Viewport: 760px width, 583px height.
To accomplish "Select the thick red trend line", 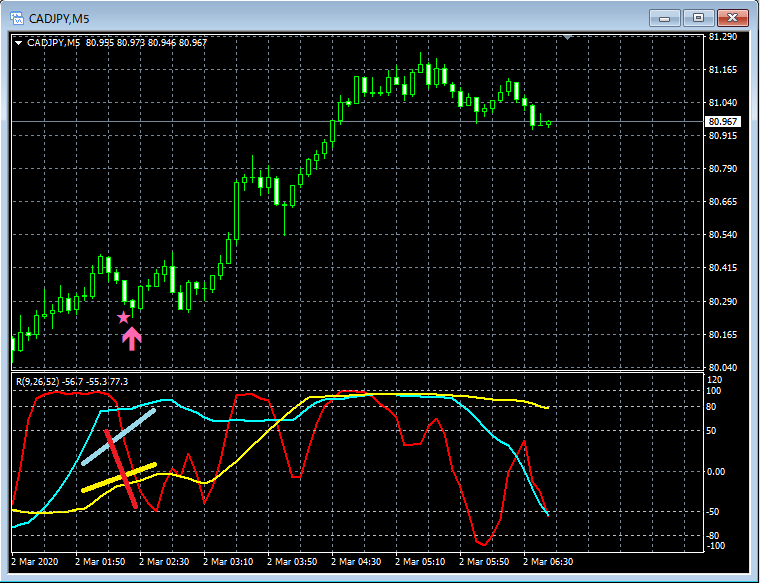I will [121, 469].
